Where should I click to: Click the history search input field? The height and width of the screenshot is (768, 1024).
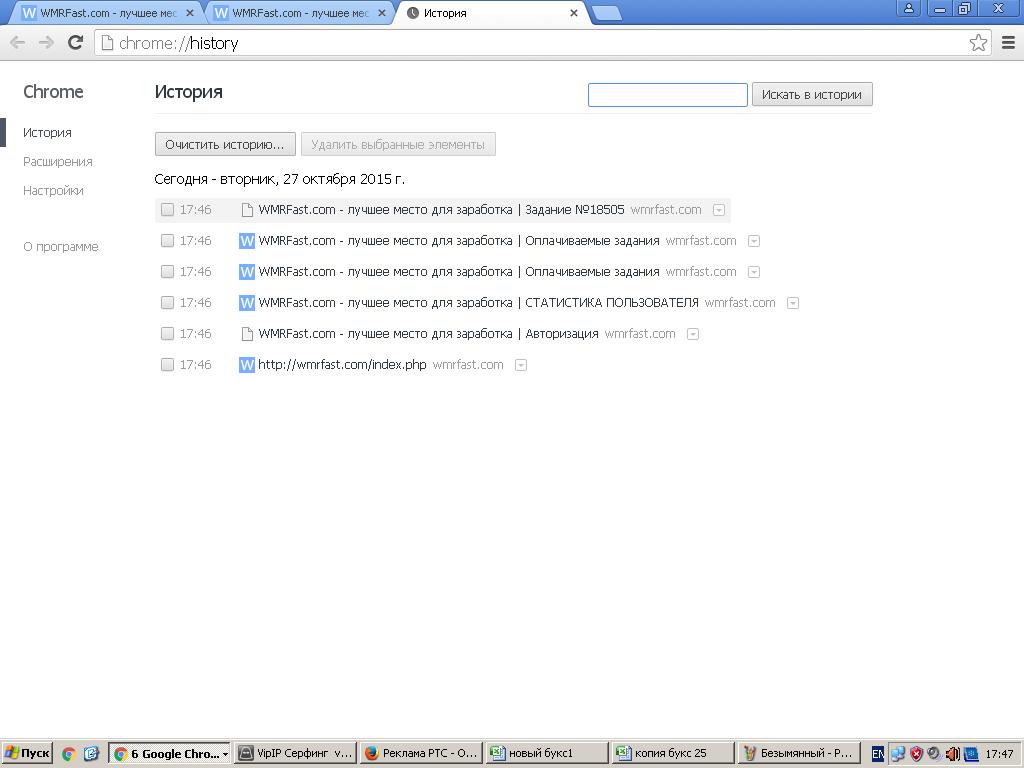coord(667,95)
